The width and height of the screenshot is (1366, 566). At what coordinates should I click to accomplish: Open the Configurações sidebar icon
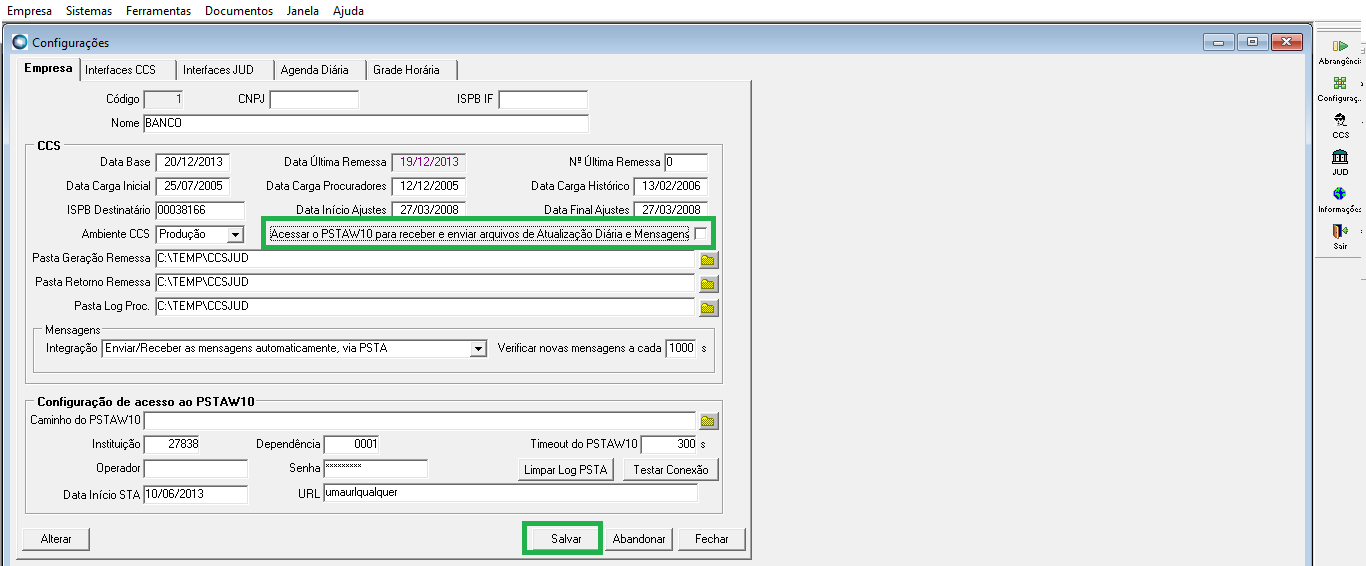1340,83
